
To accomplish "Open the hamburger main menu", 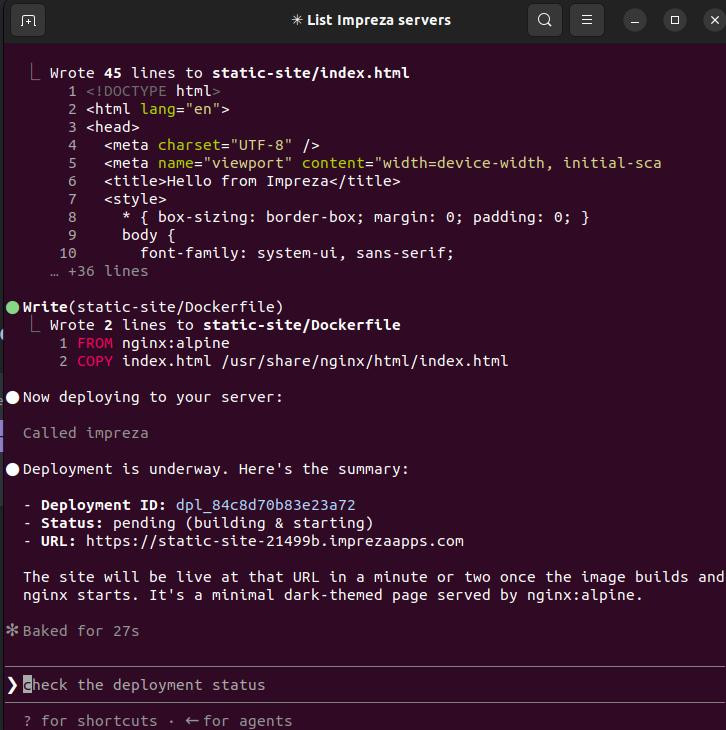I will tap(587, 20).
